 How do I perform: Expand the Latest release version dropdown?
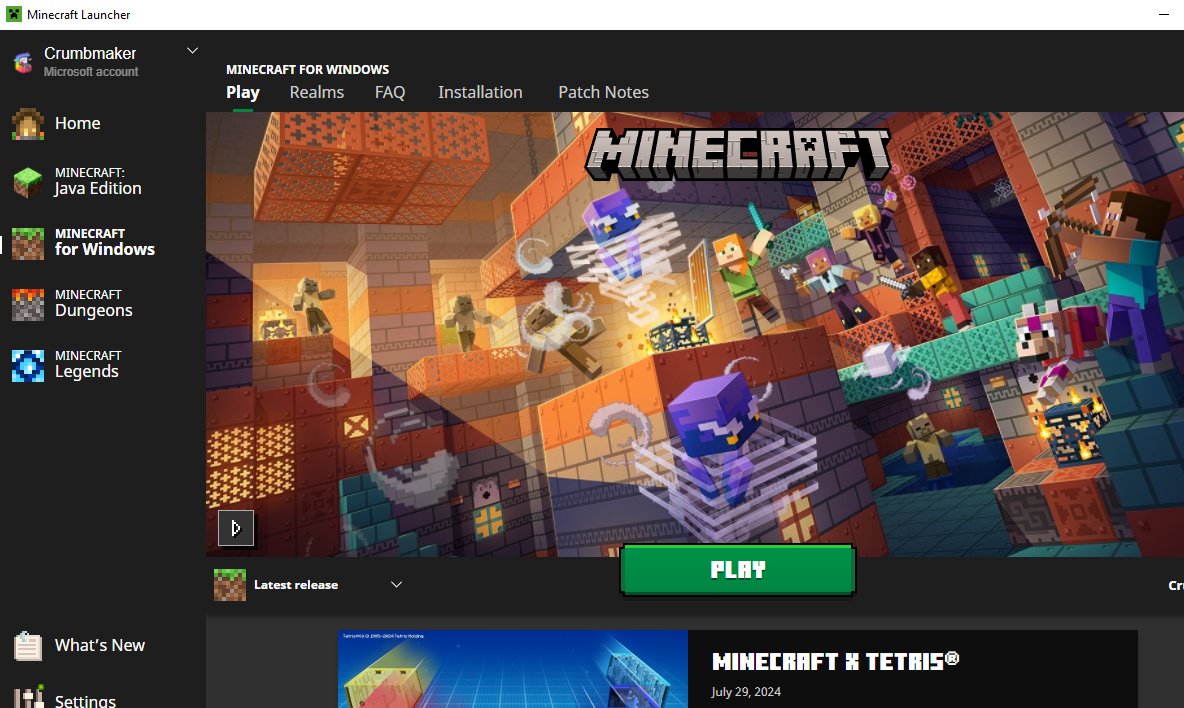[x=396, y=585]
